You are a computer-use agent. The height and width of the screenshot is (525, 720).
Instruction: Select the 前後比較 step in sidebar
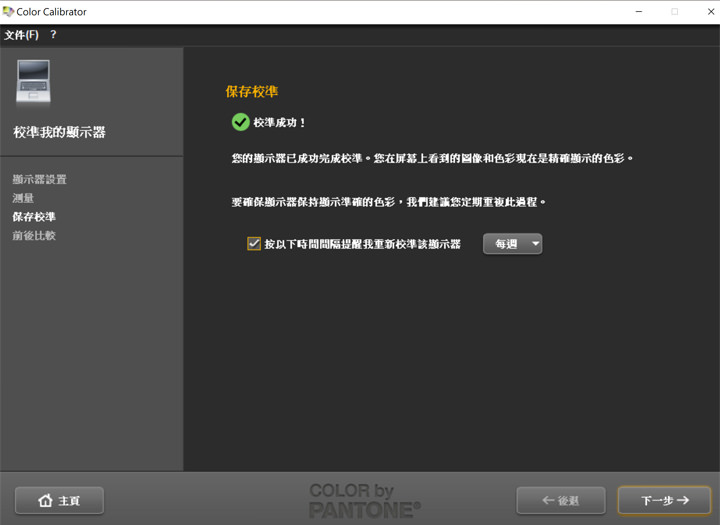pos(34,236)
